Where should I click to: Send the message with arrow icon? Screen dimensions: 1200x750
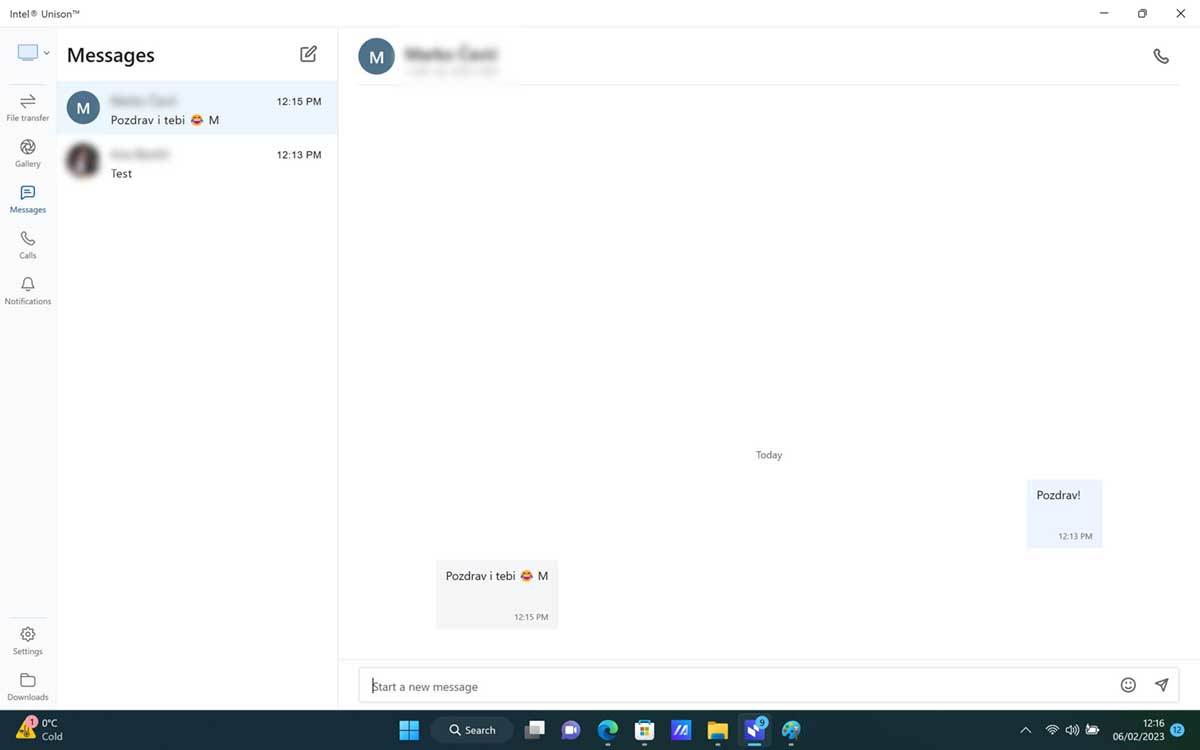tap(1161, 685)
